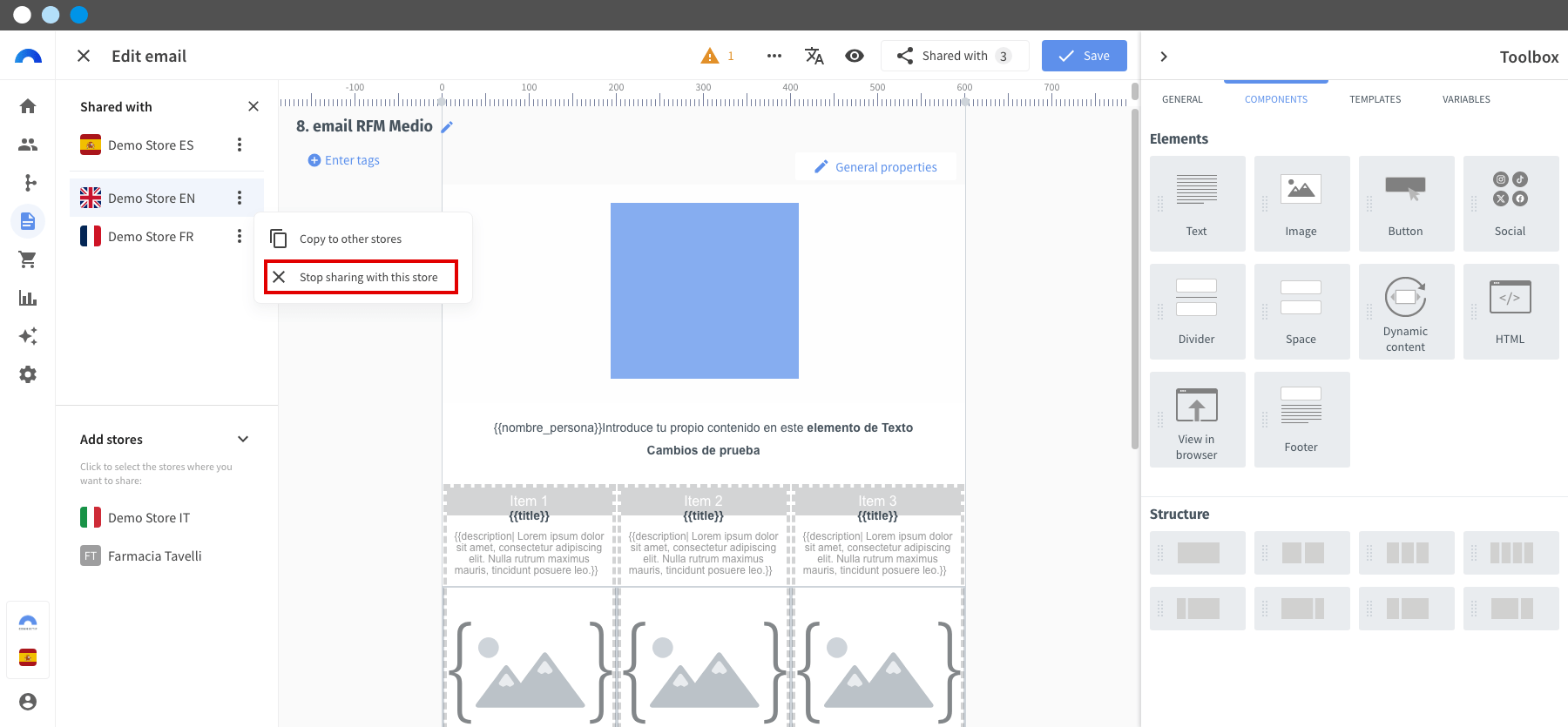Collapse the Toolbox panel chevron

coord(1164,57)
